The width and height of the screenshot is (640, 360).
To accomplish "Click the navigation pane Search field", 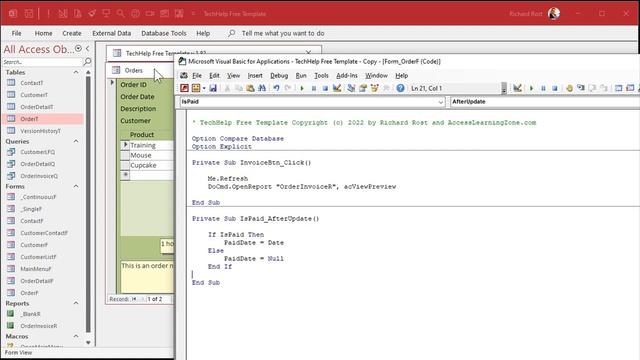I will tap(42, 62).
